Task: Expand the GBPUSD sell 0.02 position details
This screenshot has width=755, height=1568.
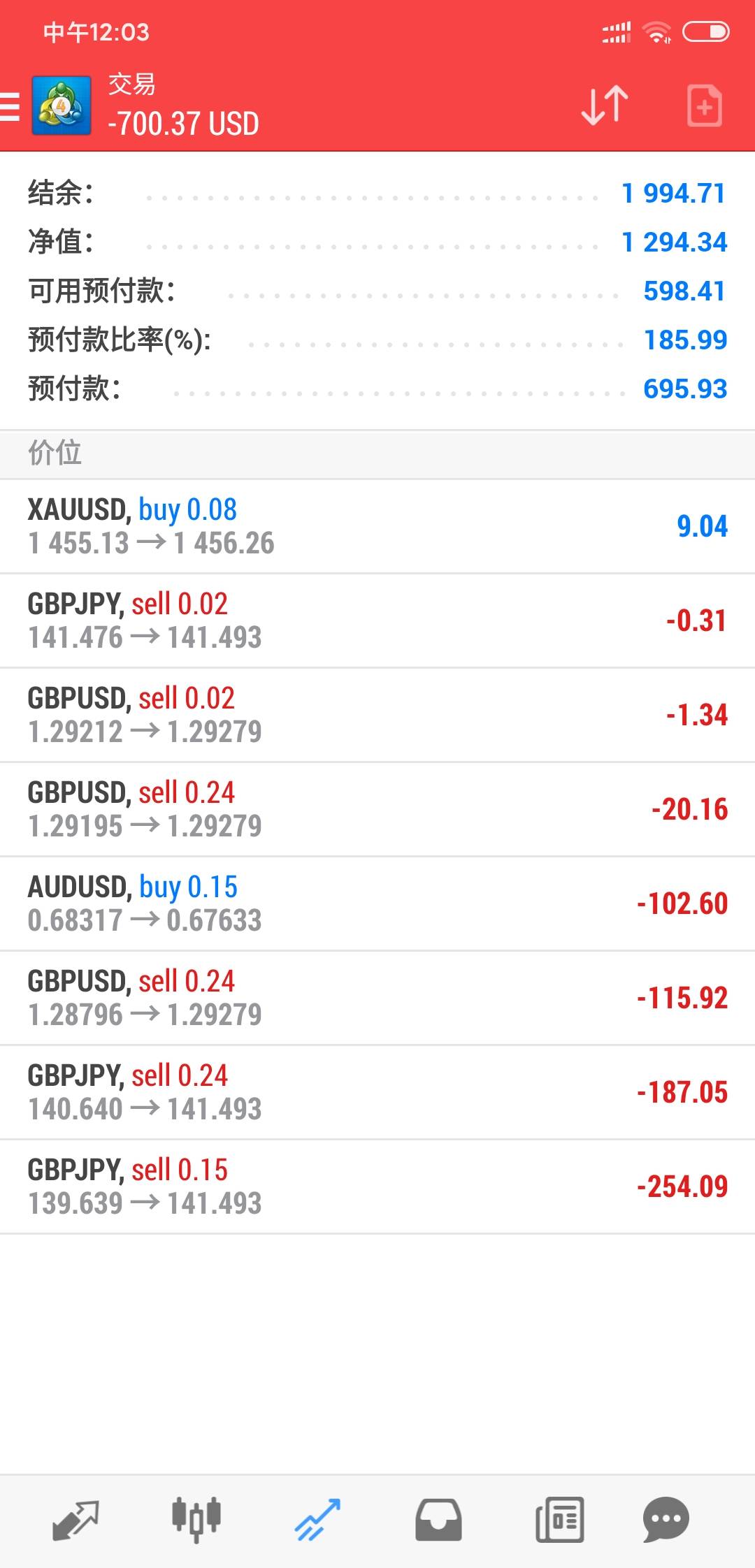Action: click(x=377, y=716)
